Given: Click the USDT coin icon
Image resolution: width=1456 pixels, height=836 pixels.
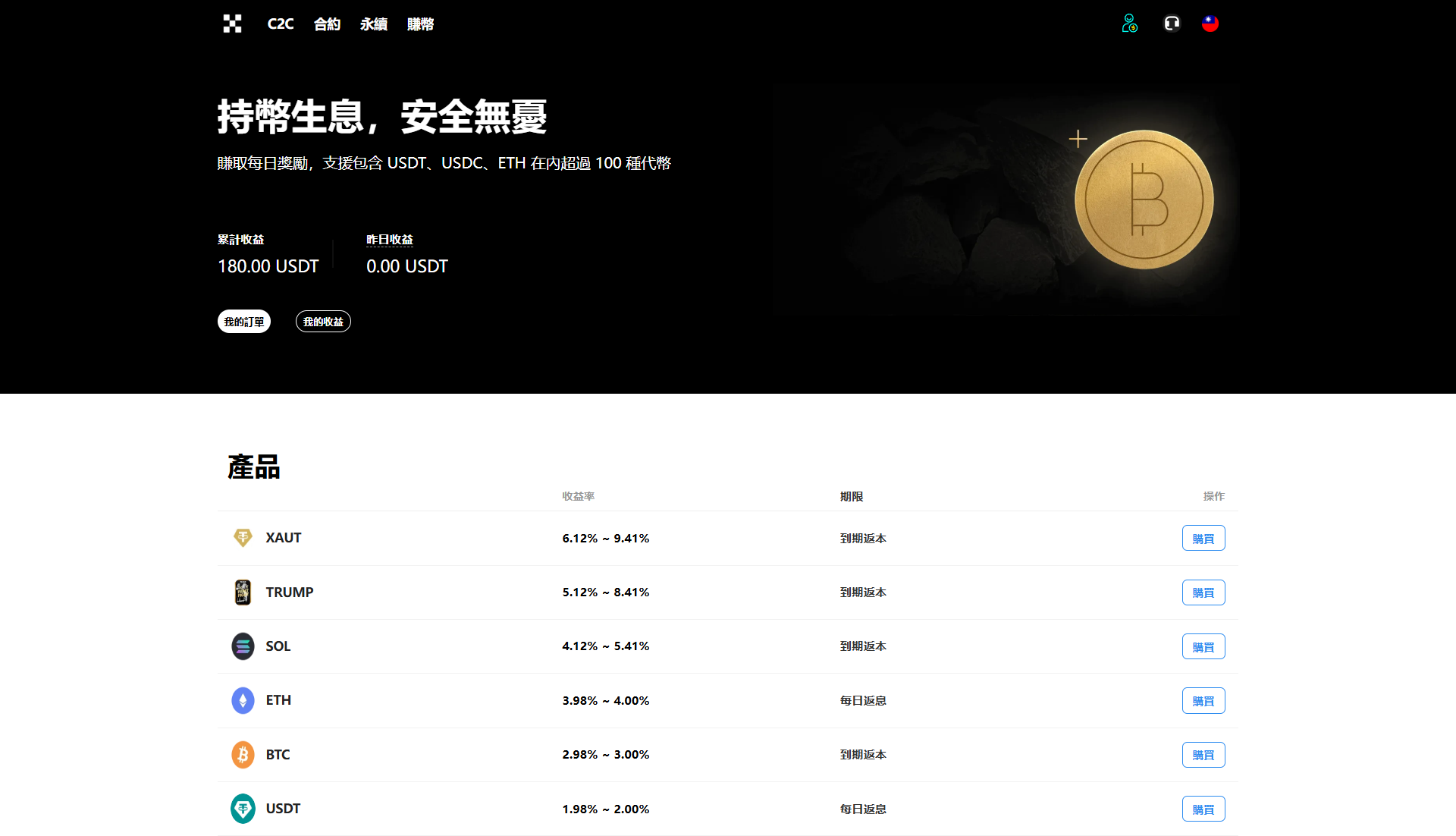Looking at the screenshot, I should coord(243,809).
